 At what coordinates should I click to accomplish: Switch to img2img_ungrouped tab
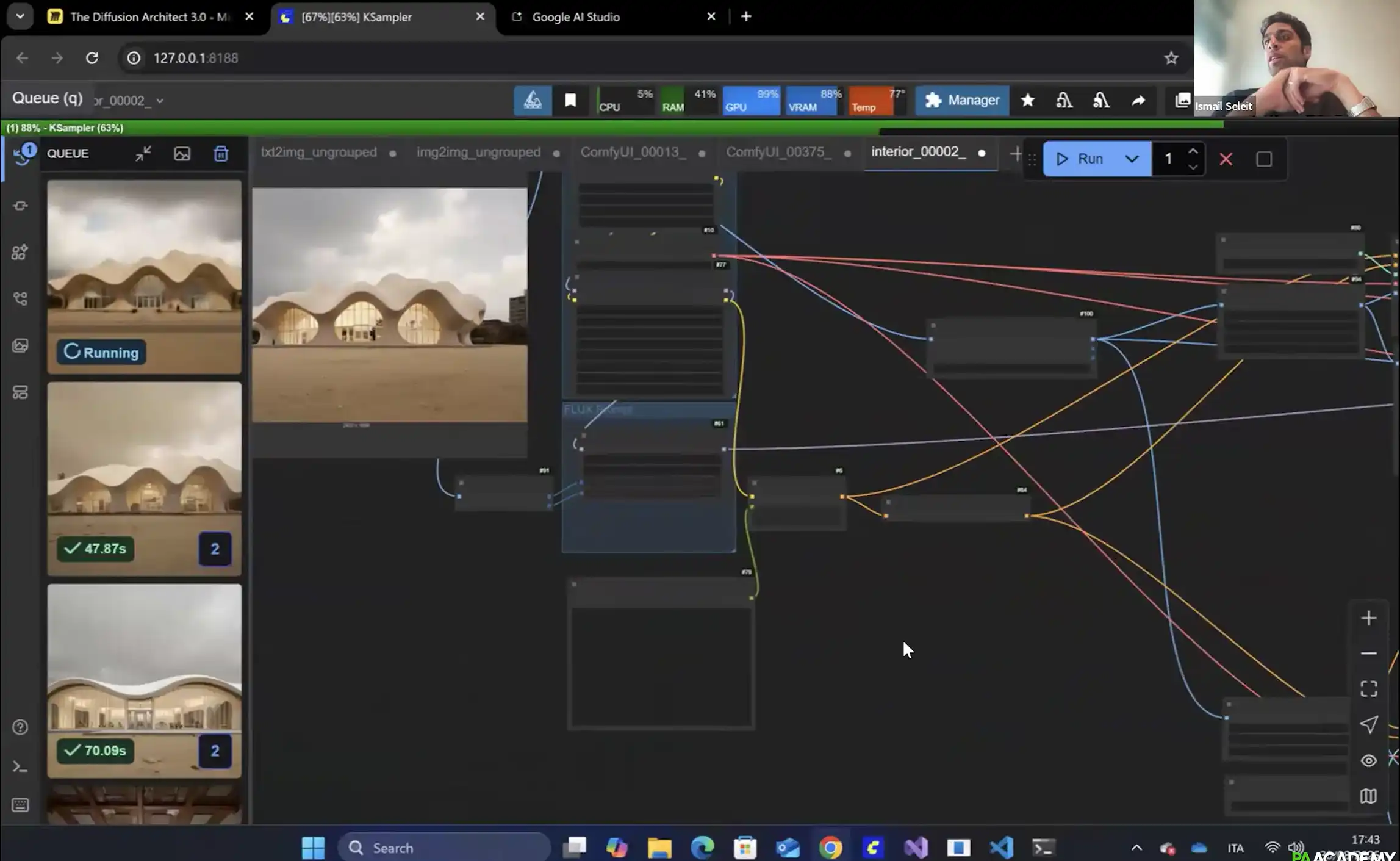pos(478,152)
